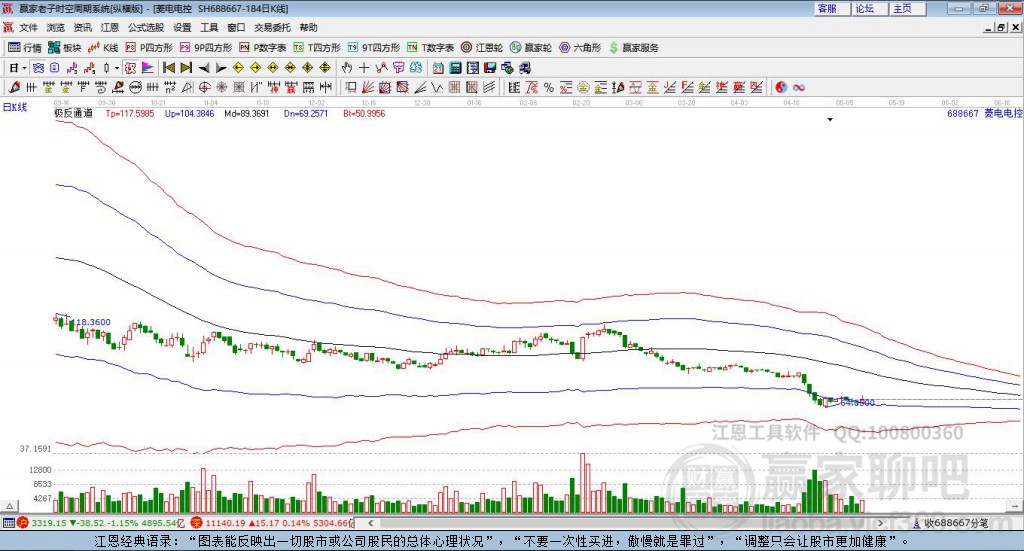
Task: Click the horizontal scrollbar right arrow
Action: 880,523
